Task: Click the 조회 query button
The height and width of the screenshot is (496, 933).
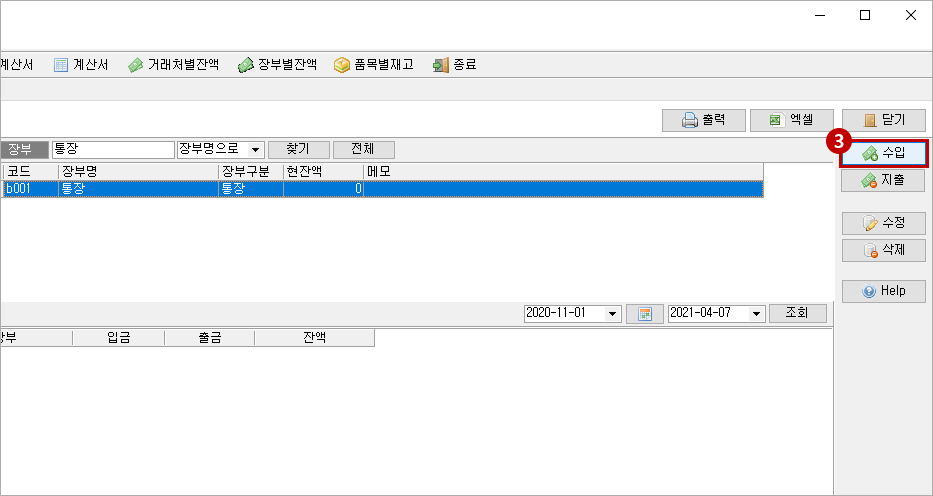Action: coord(797,313)
